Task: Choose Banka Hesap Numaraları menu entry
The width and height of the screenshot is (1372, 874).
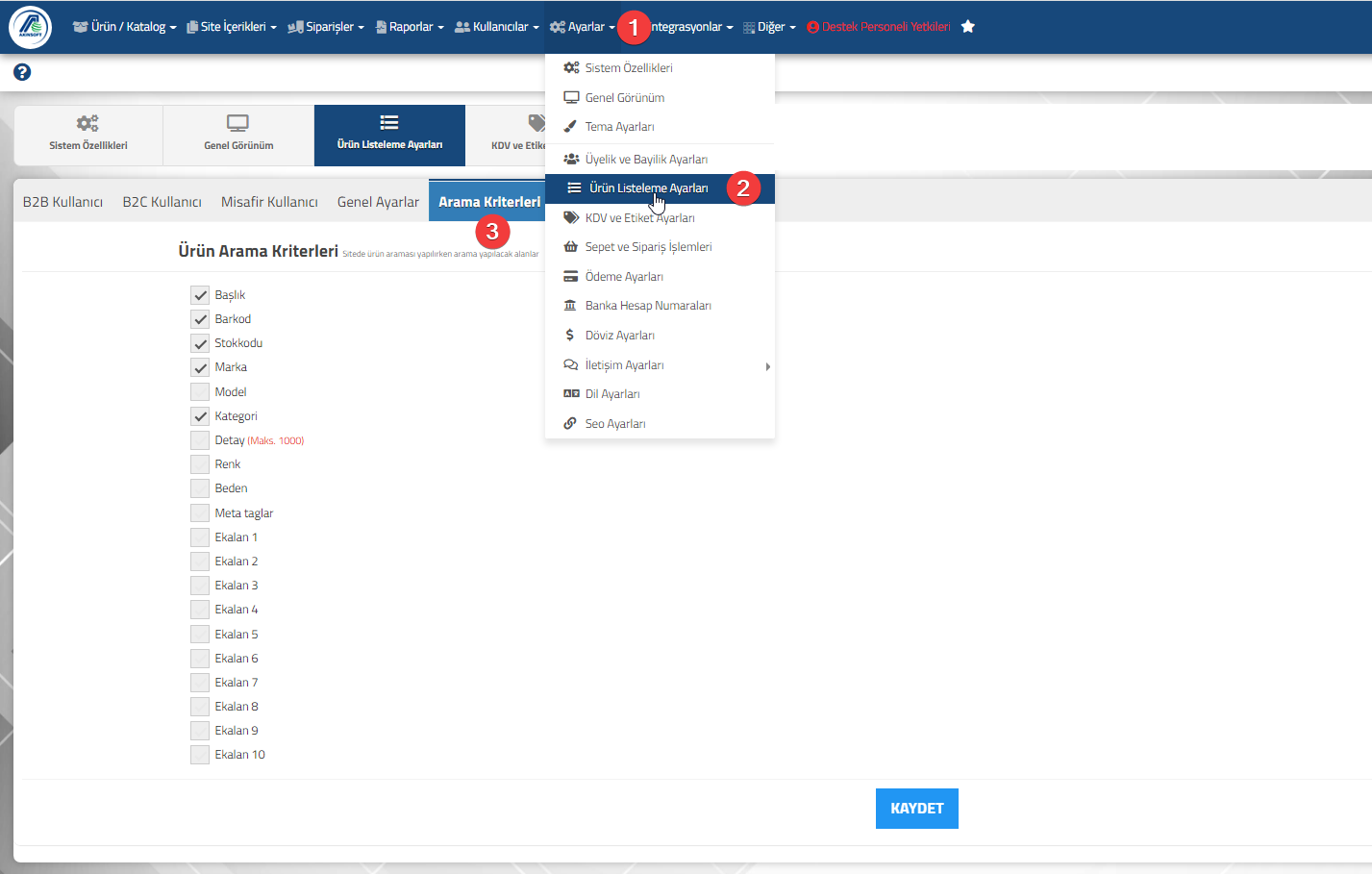Action: pos(660,306)
